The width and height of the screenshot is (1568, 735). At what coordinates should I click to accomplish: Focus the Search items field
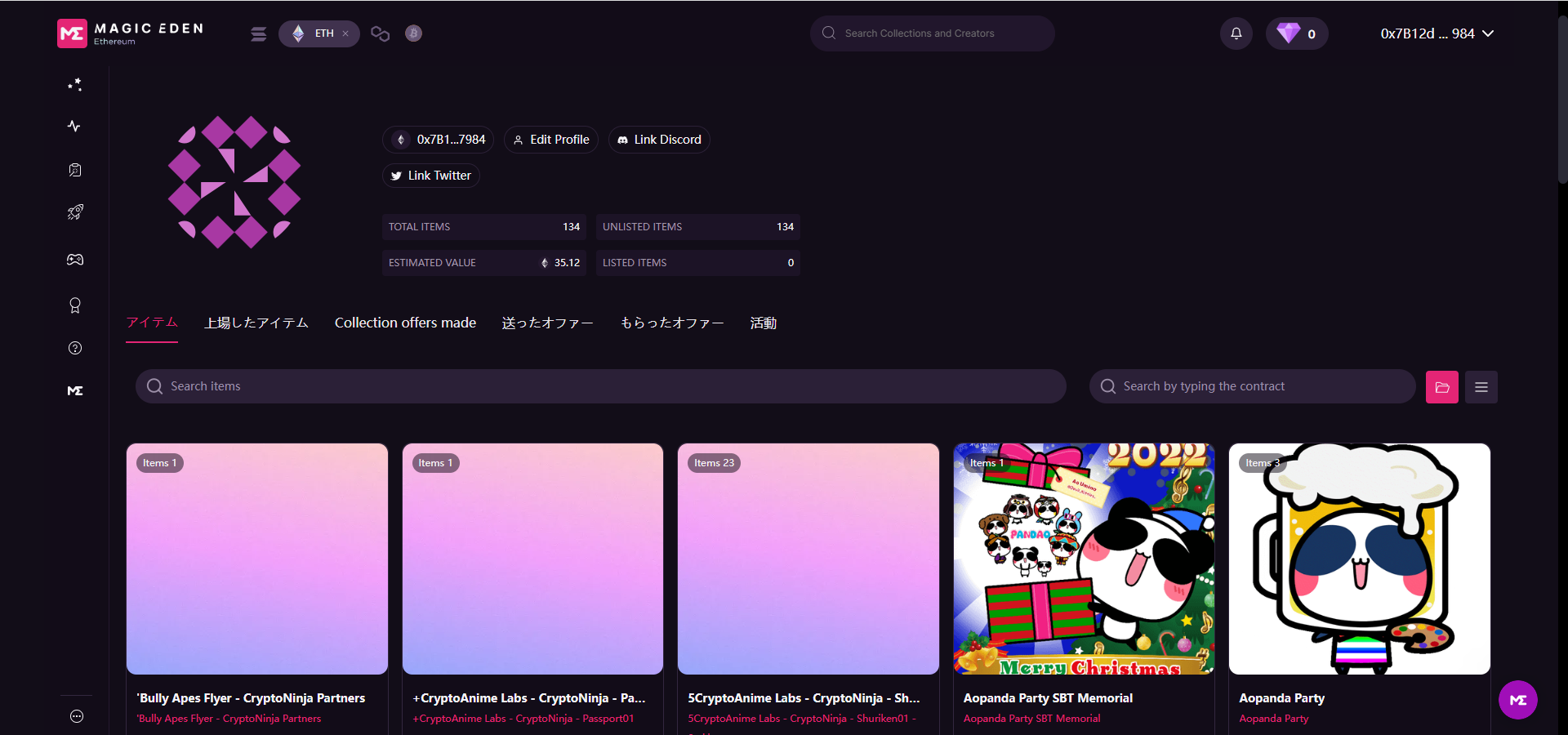click(x=601, y=386)
